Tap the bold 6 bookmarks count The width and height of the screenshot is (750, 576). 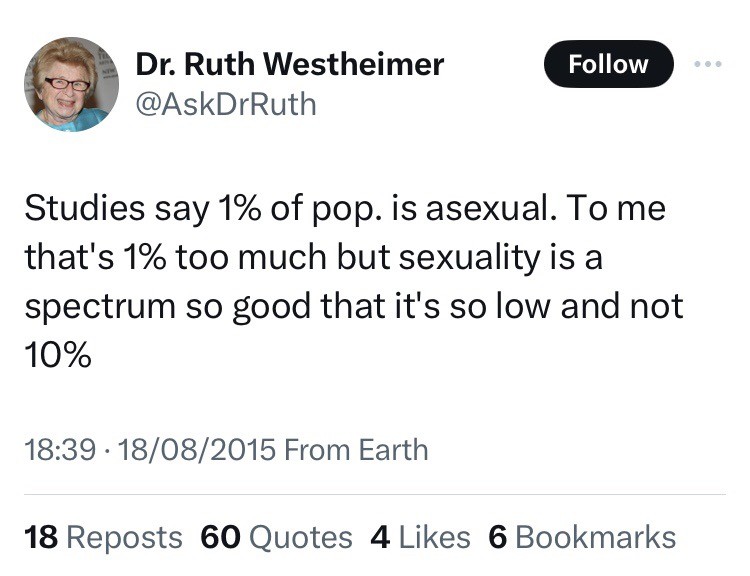point(497,537)
